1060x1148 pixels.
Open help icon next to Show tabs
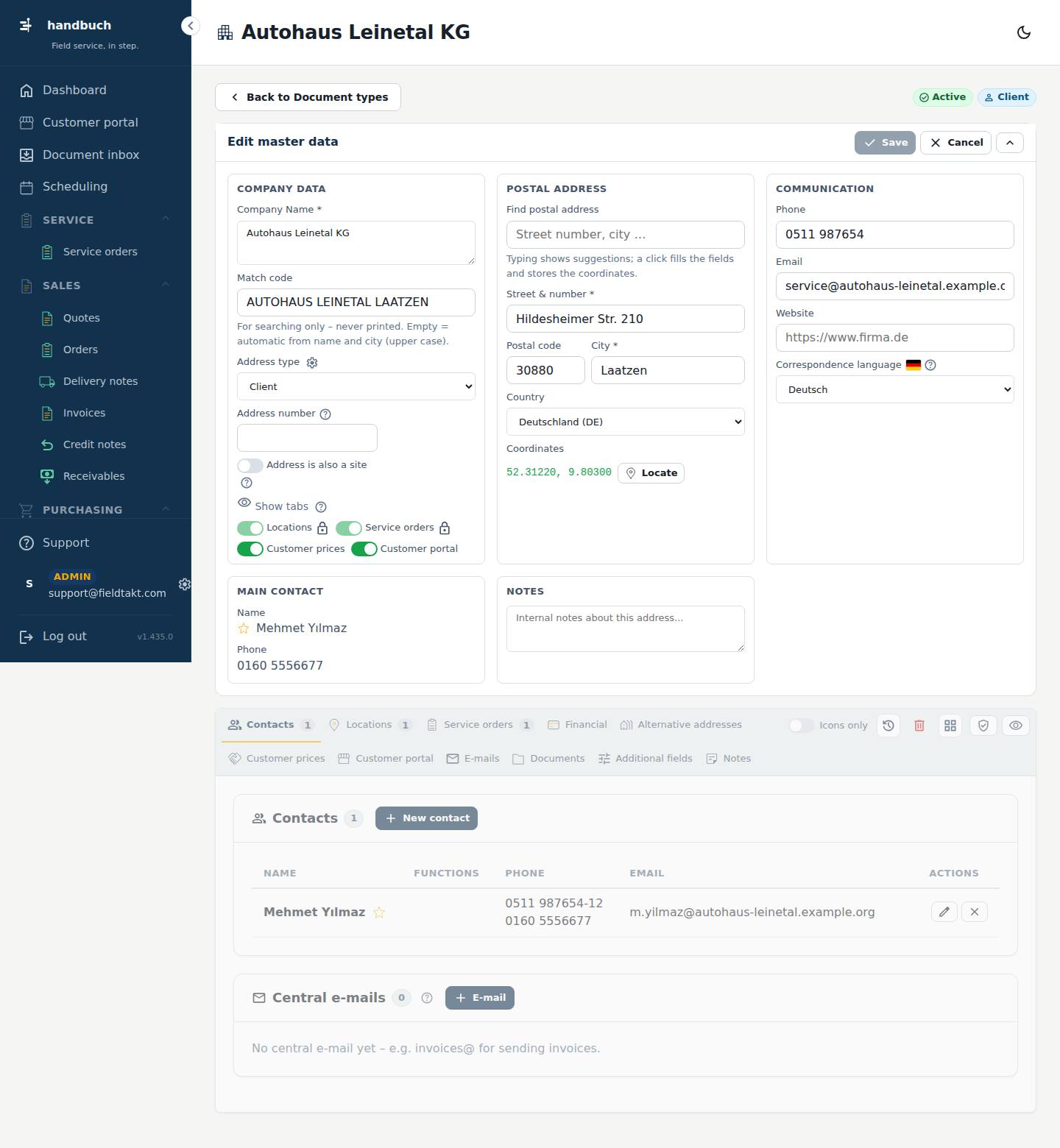321,507
